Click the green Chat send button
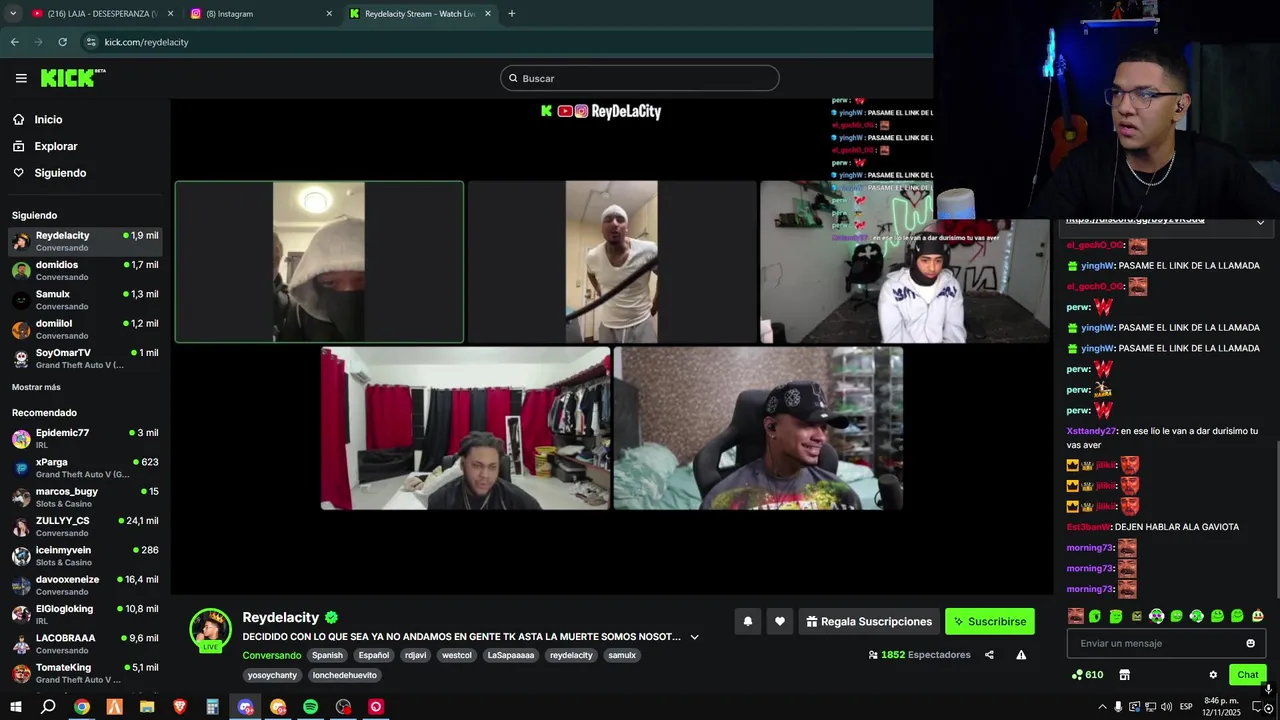The image size is (1280, 720). [x=1247, y=675]
